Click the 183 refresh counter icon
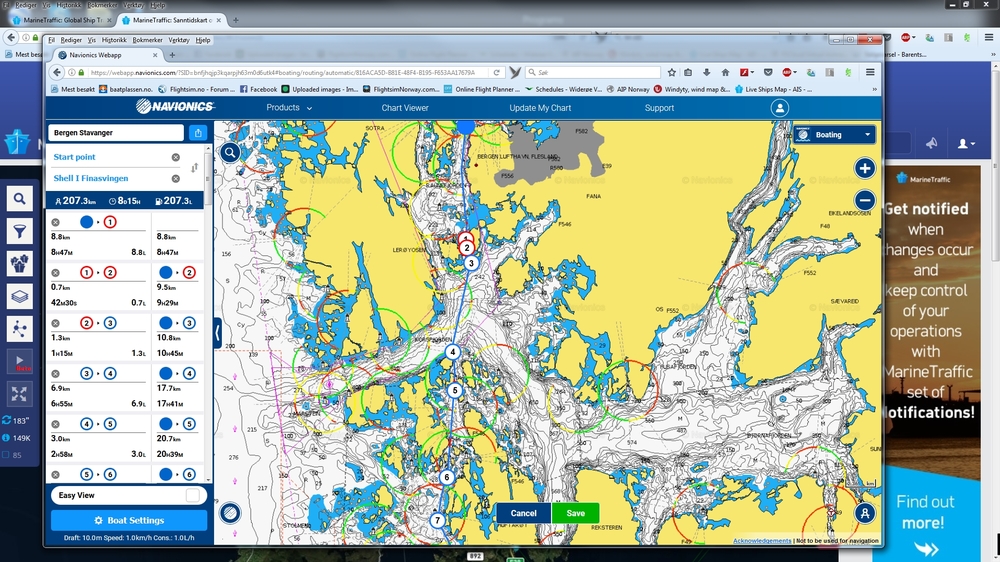 (x=6, y=420)
